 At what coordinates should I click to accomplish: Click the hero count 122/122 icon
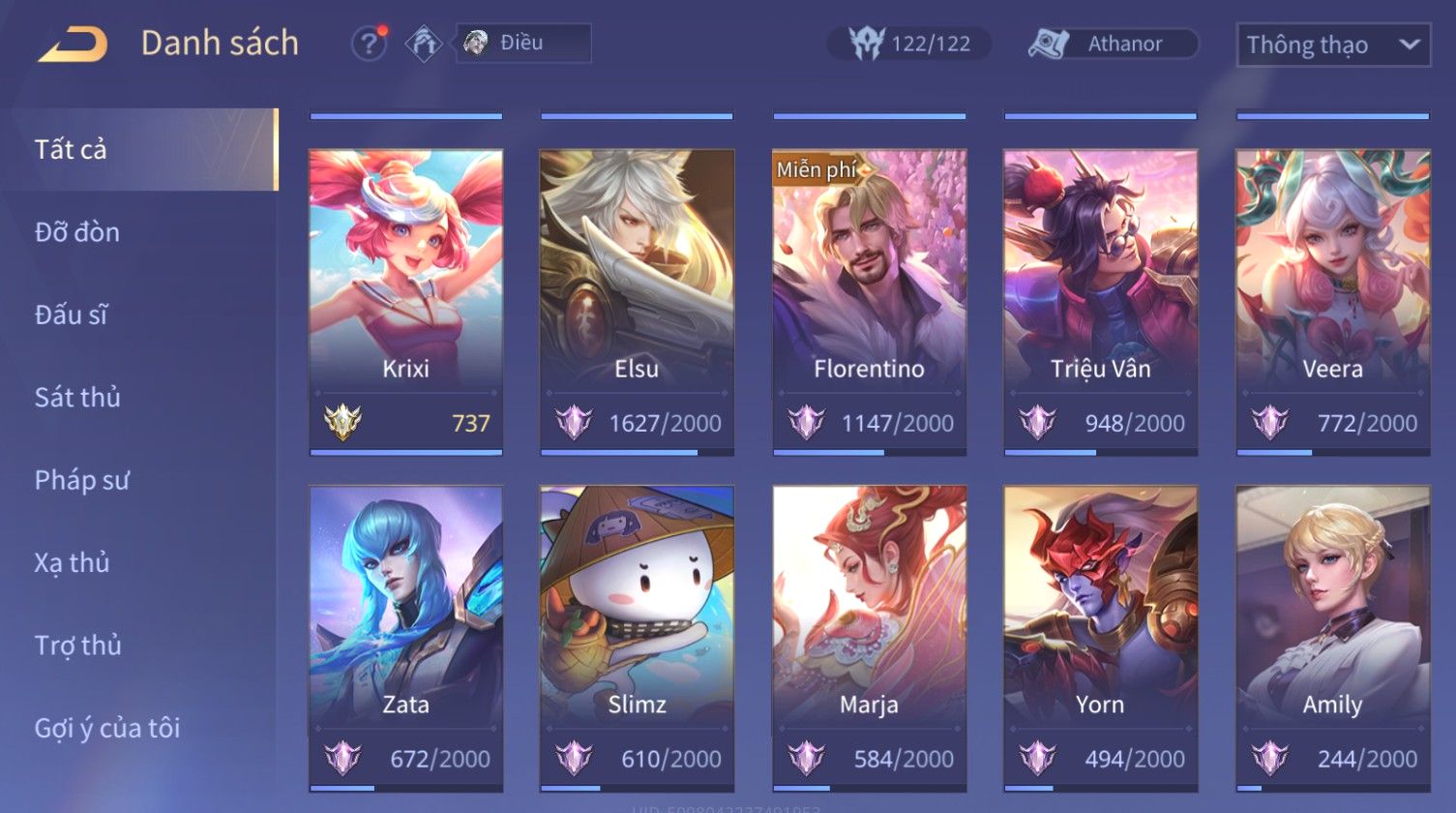866,44
